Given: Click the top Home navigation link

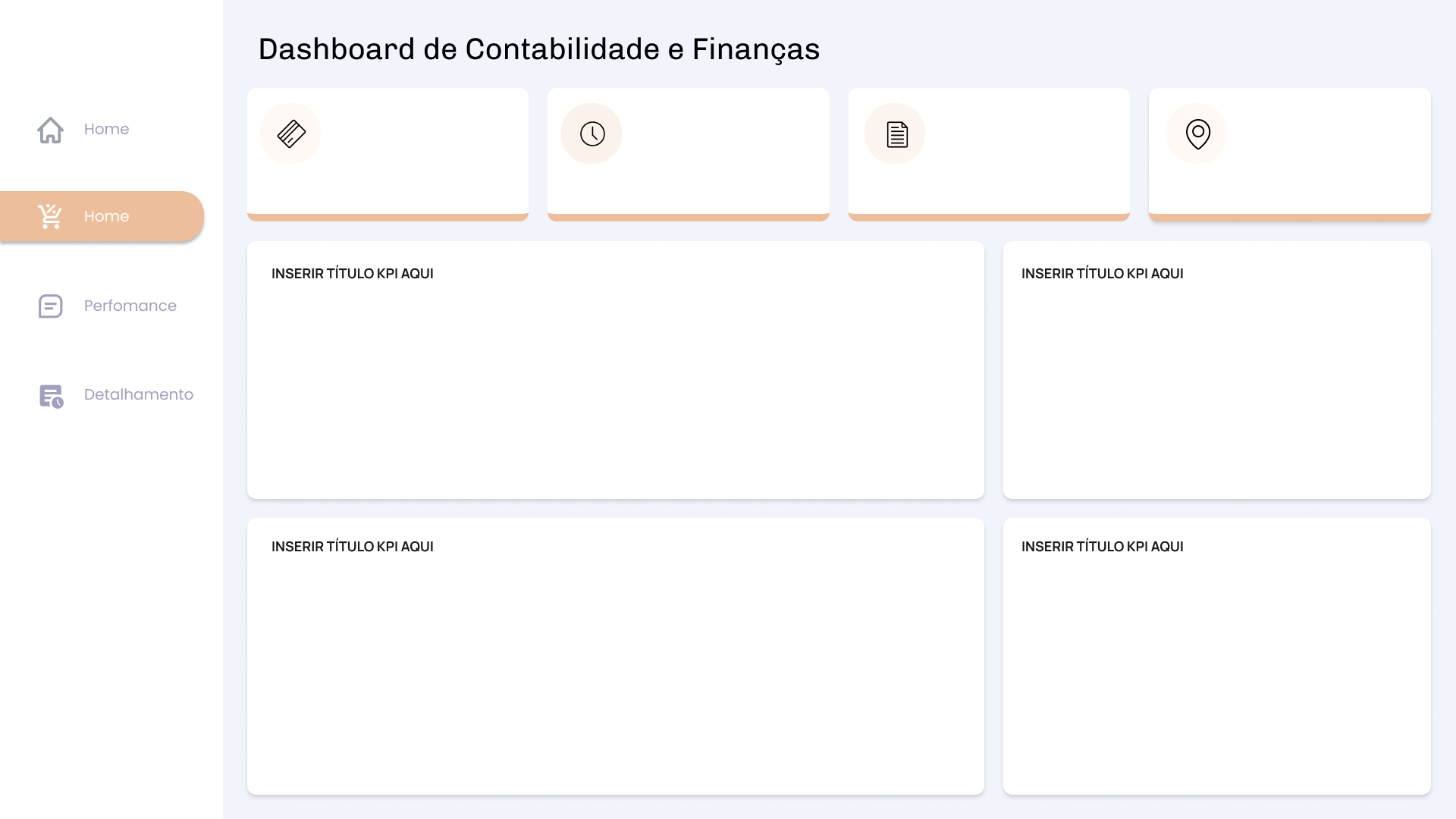Looking at the screenshot, I should click(x=106, y=129).
